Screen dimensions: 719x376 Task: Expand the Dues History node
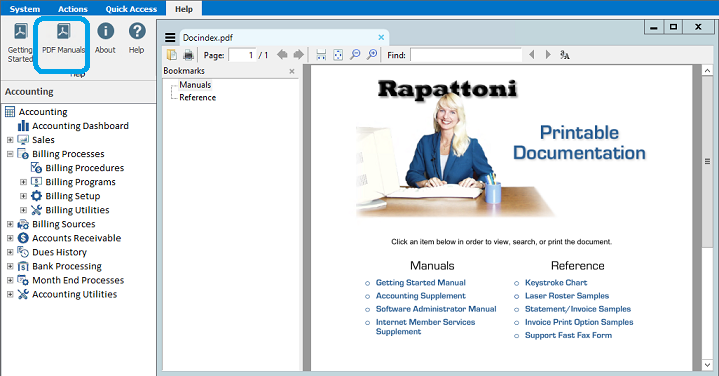tap(10, 252)
